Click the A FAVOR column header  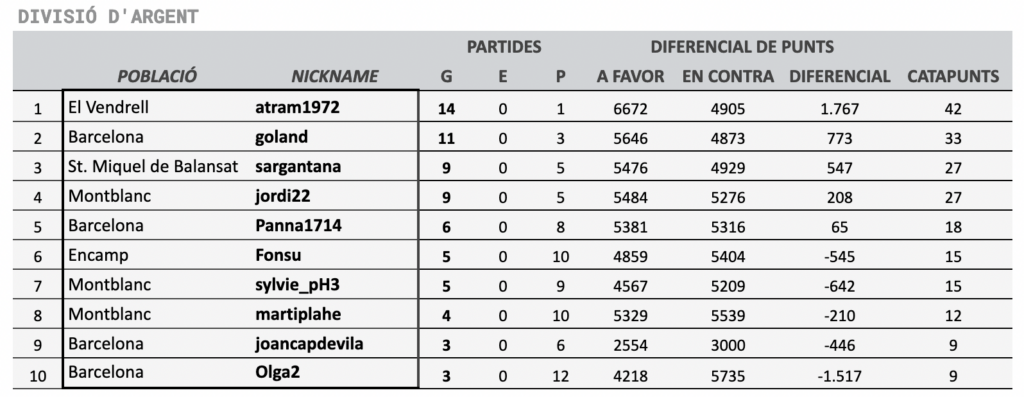point(630,76)
